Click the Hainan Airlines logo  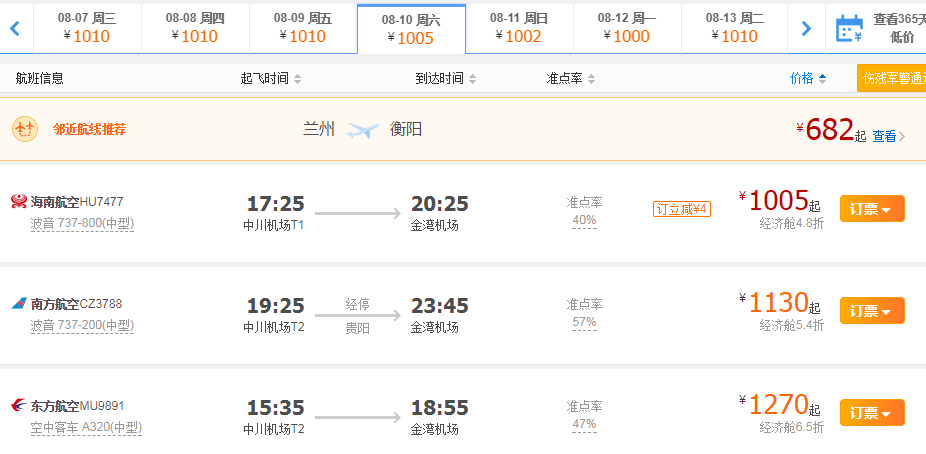pyautogui.click(x=19, y=202)
